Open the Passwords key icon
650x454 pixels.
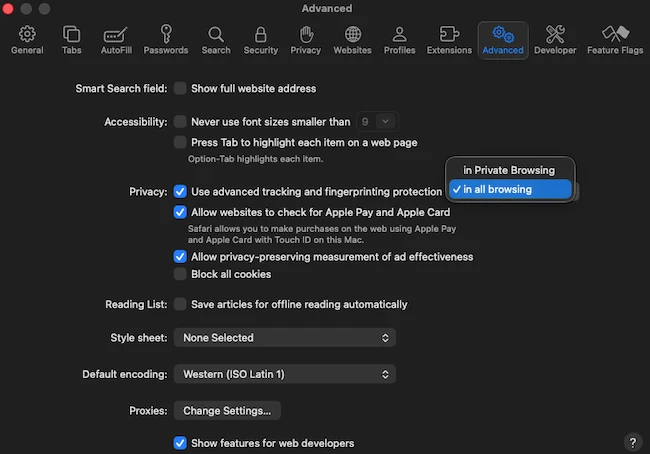[165, 40]
